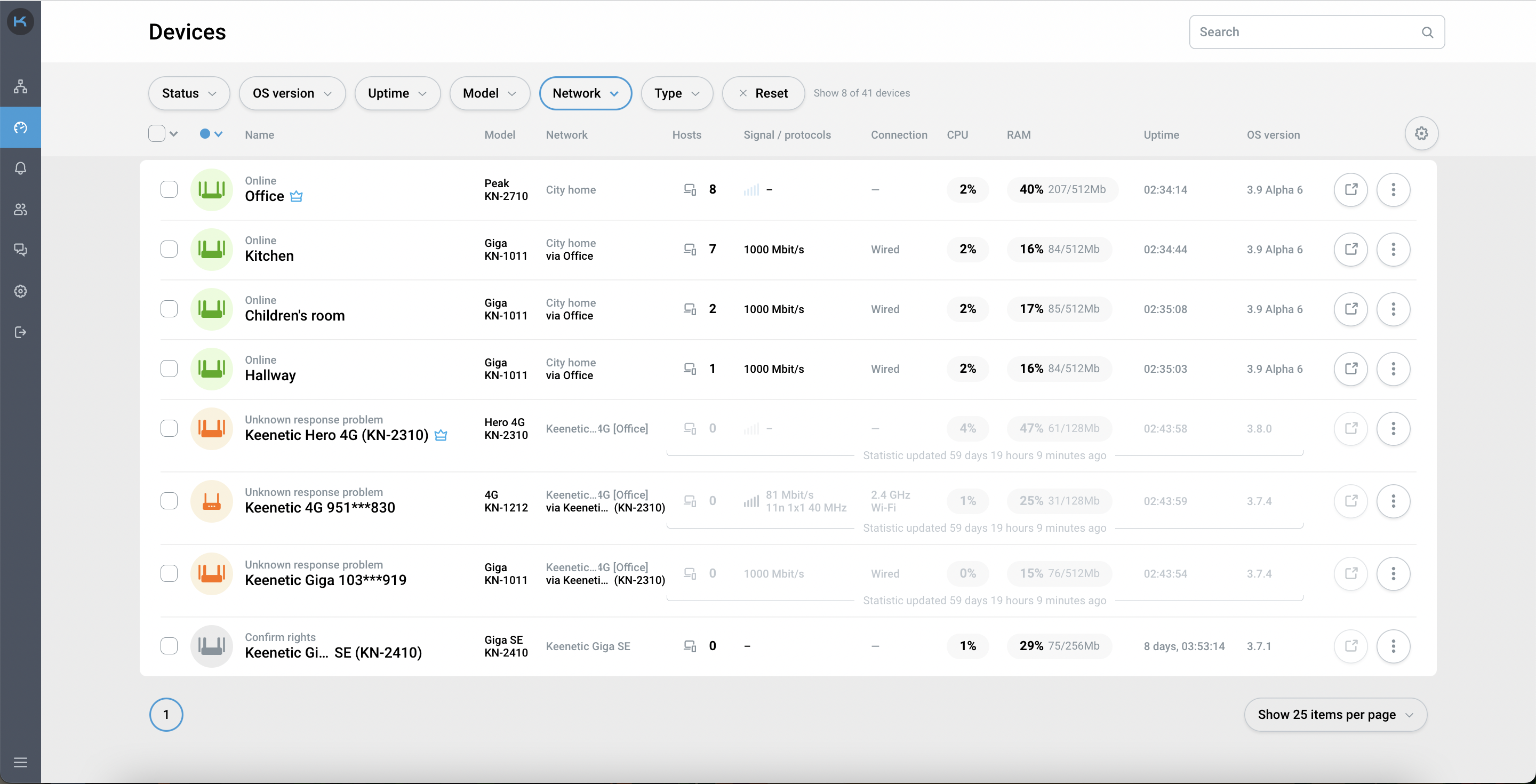
Task: Open Show 25 items per page dropdown
Action: click(x=1335, y=715)
